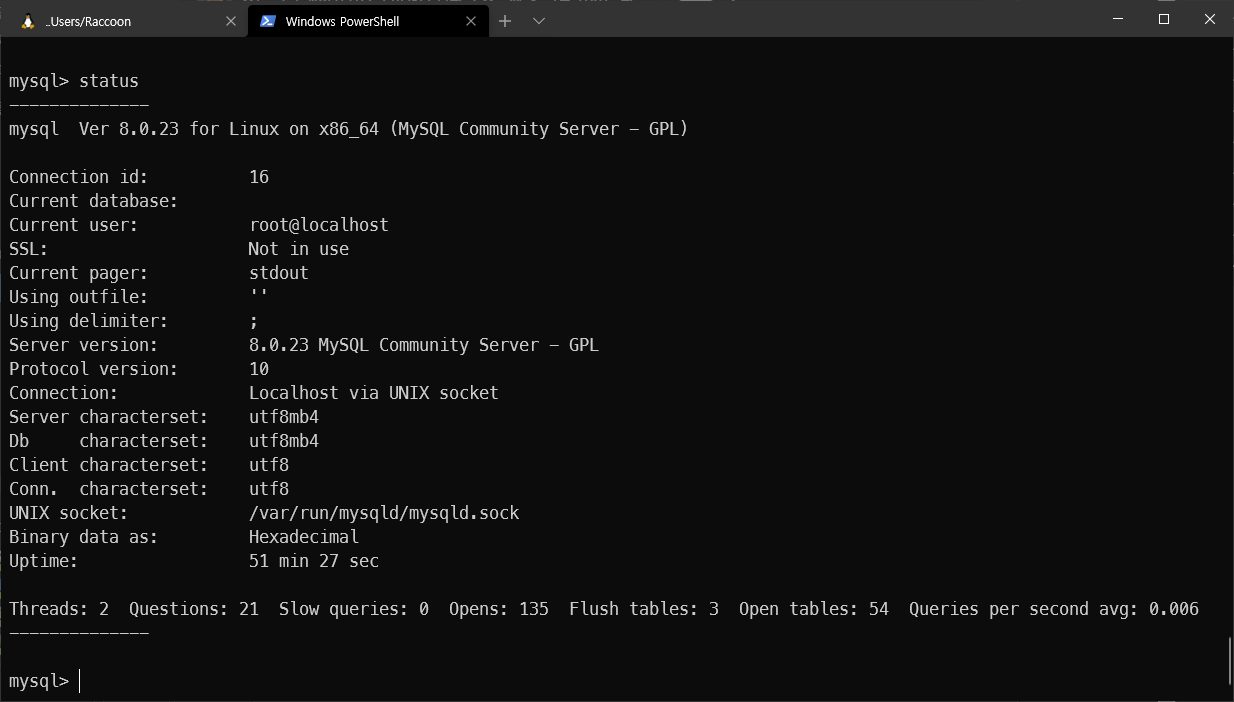This screenshot has width=1234, height=702.
Task: Close the terminal window
Action: pos(1210,19)
